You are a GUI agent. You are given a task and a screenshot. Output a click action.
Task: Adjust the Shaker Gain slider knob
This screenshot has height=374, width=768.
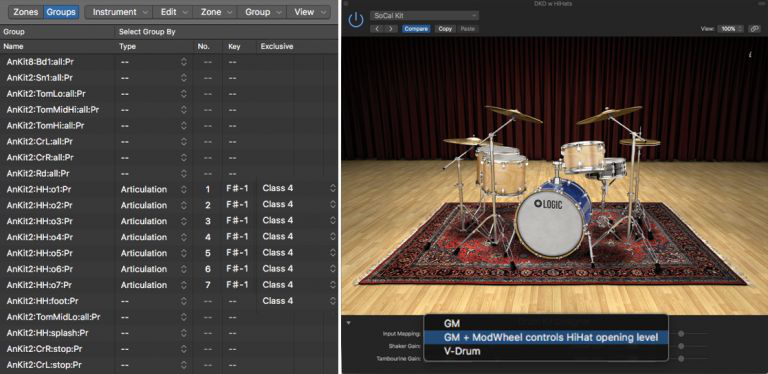(681, 346)
